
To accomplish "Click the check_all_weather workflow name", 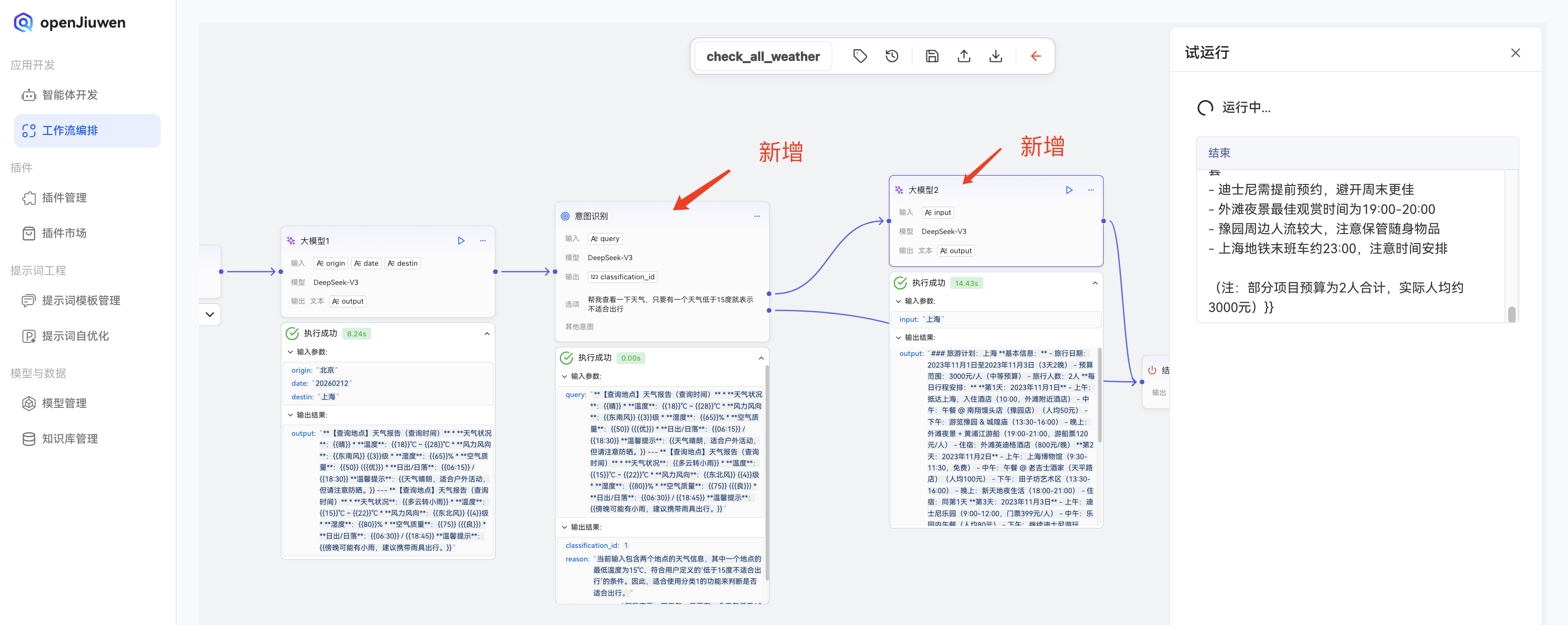I will tap(763, 57).
